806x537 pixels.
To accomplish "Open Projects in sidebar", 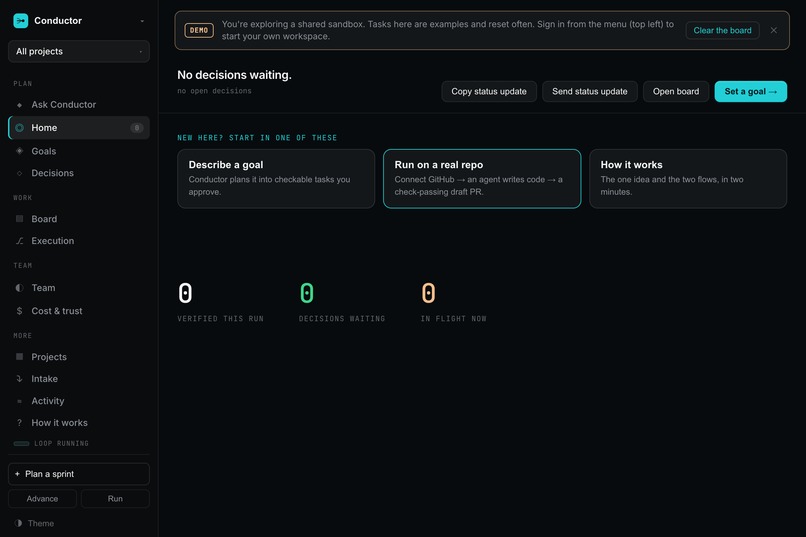I will [79, 357].
